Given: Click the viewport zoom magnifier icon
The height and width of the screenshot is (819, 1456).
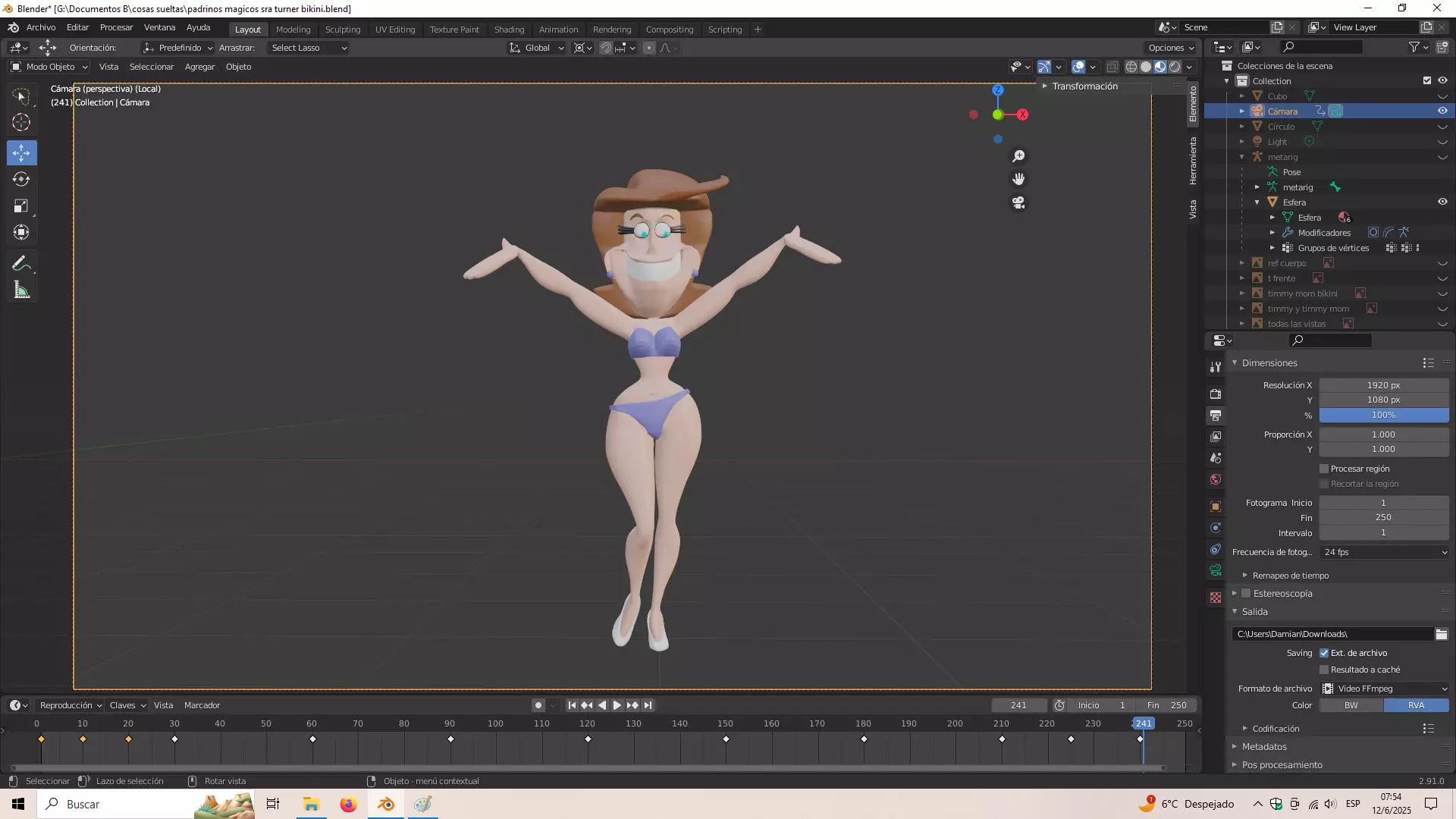Looking at the screenshot, I should pos(1018,156).
